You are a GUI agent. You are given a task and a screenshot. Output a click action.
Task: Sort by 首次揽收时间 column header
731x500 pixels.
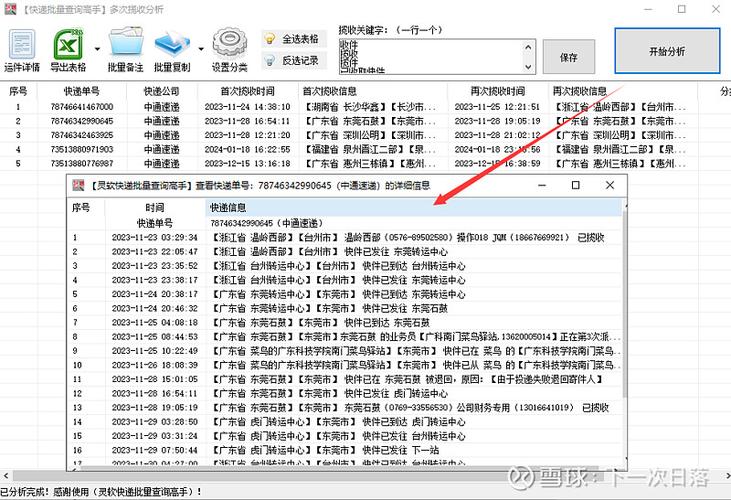pyautogui.click(x=247, y=91)
